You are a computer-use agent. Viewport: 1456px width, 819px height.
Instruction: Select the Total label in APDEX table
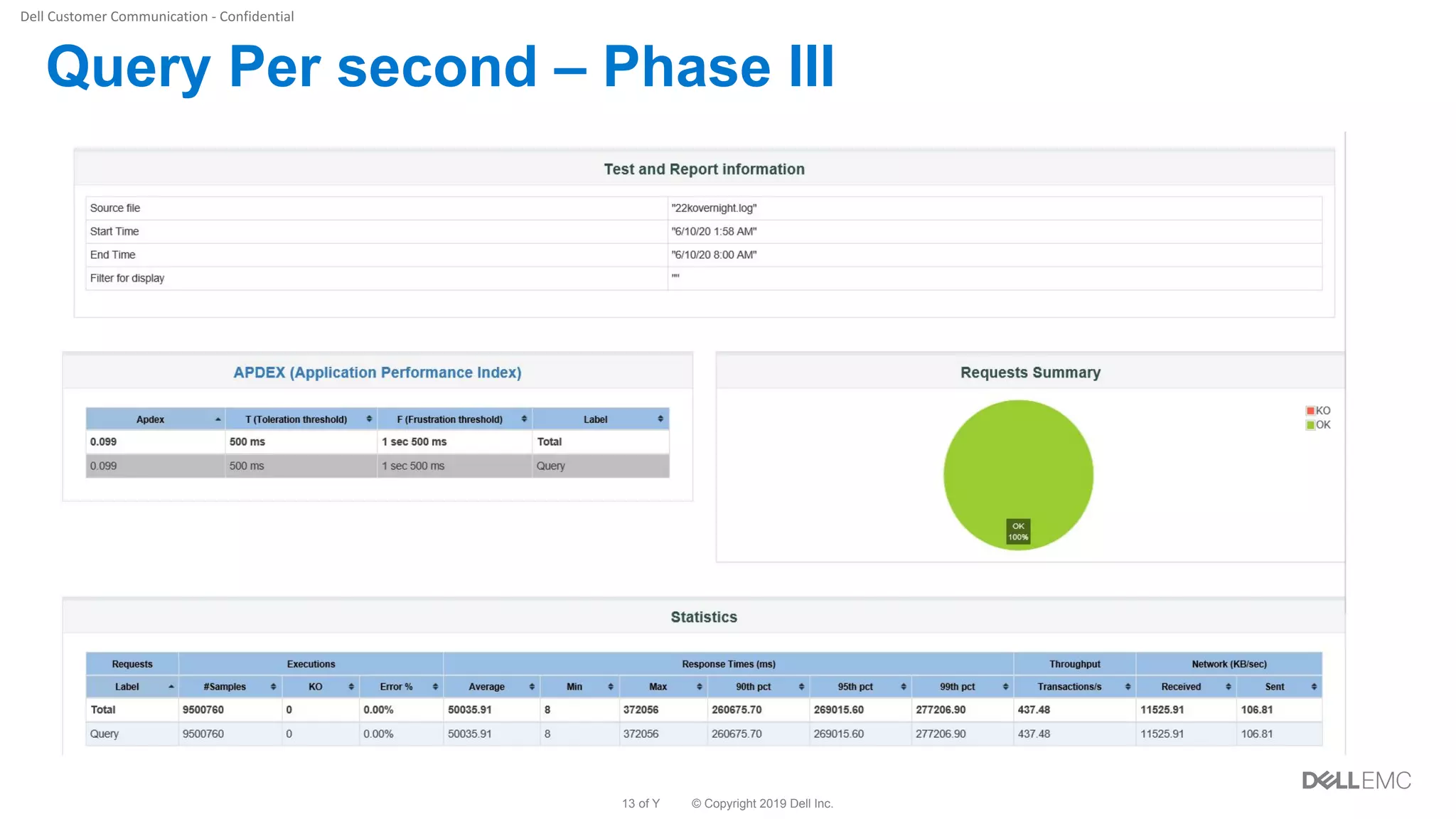pyautogui.click(x=550, y=441)
